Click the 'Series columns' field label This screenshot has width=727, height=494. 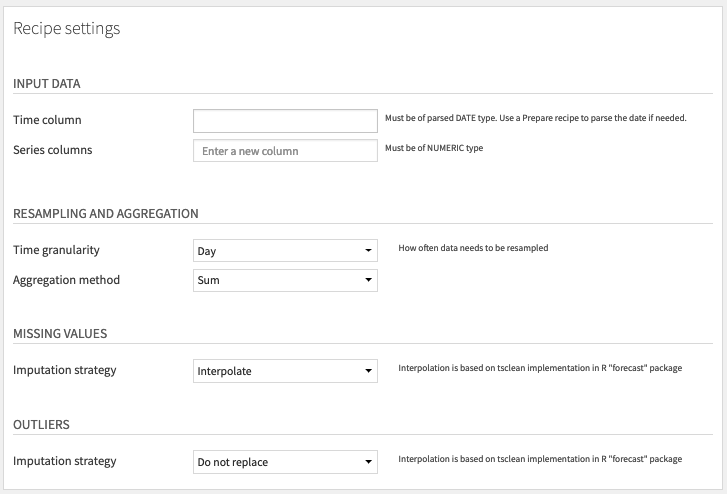52,150
